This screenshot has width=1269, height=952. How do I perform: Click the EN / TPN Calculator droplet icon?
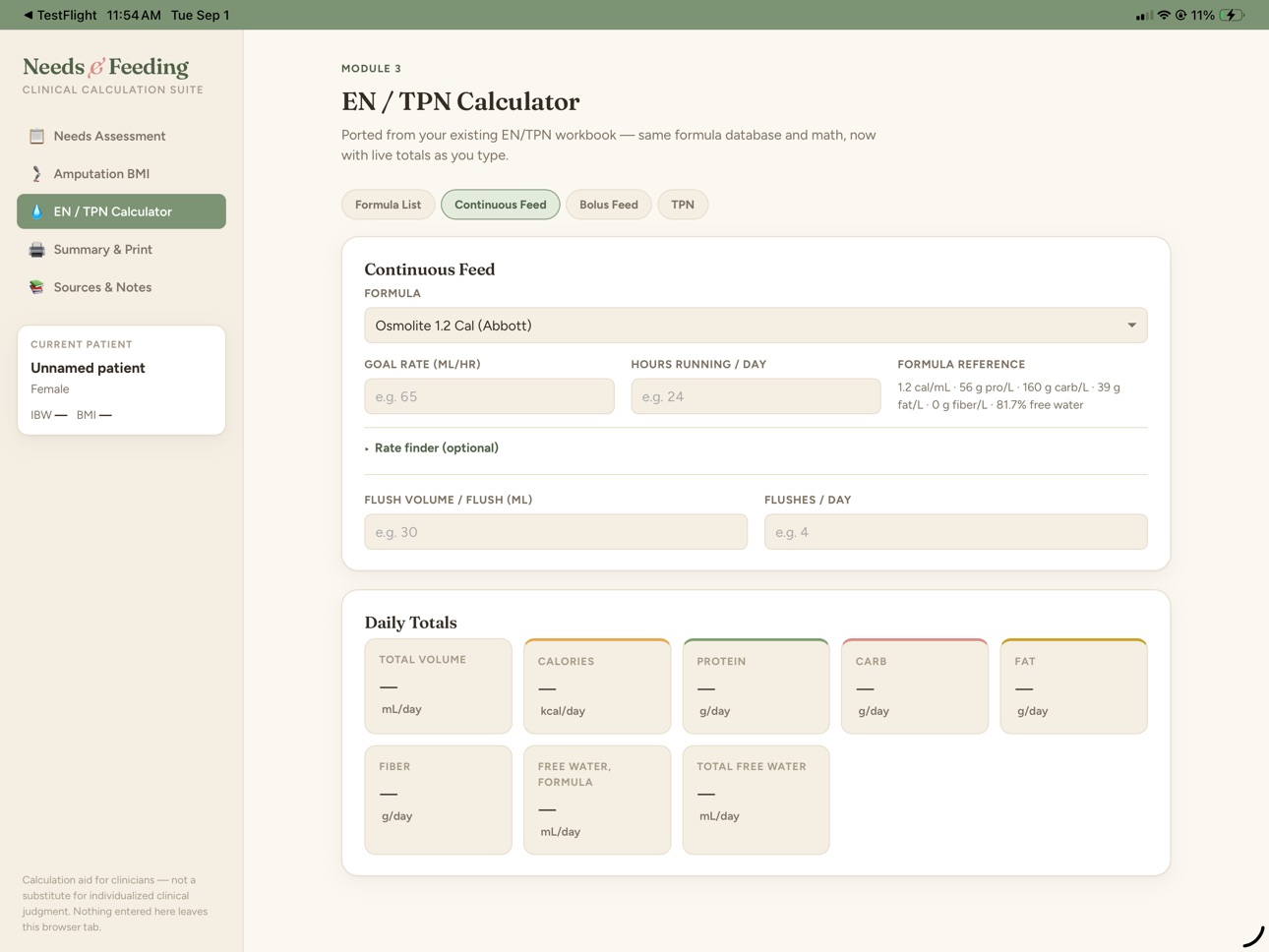pos(36,211)
